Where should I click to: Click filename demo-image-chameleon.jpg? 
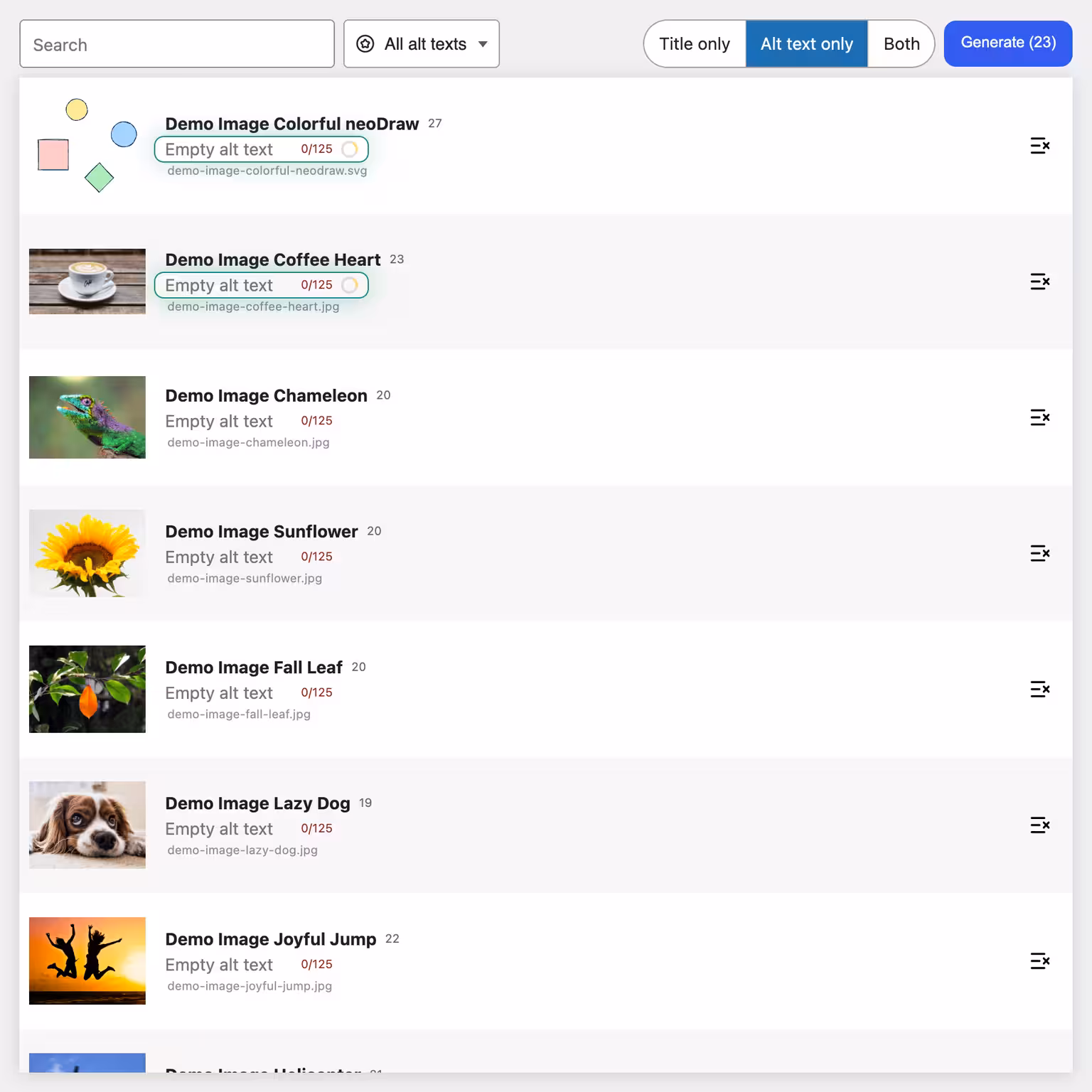pos(248,442)
